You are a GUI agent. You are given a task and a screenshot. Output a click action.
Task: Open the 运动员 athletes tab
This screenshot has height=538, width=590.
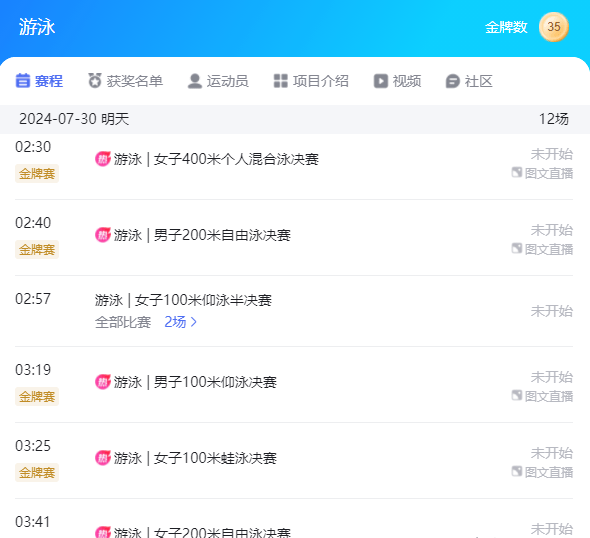click(x=218, y=81)
